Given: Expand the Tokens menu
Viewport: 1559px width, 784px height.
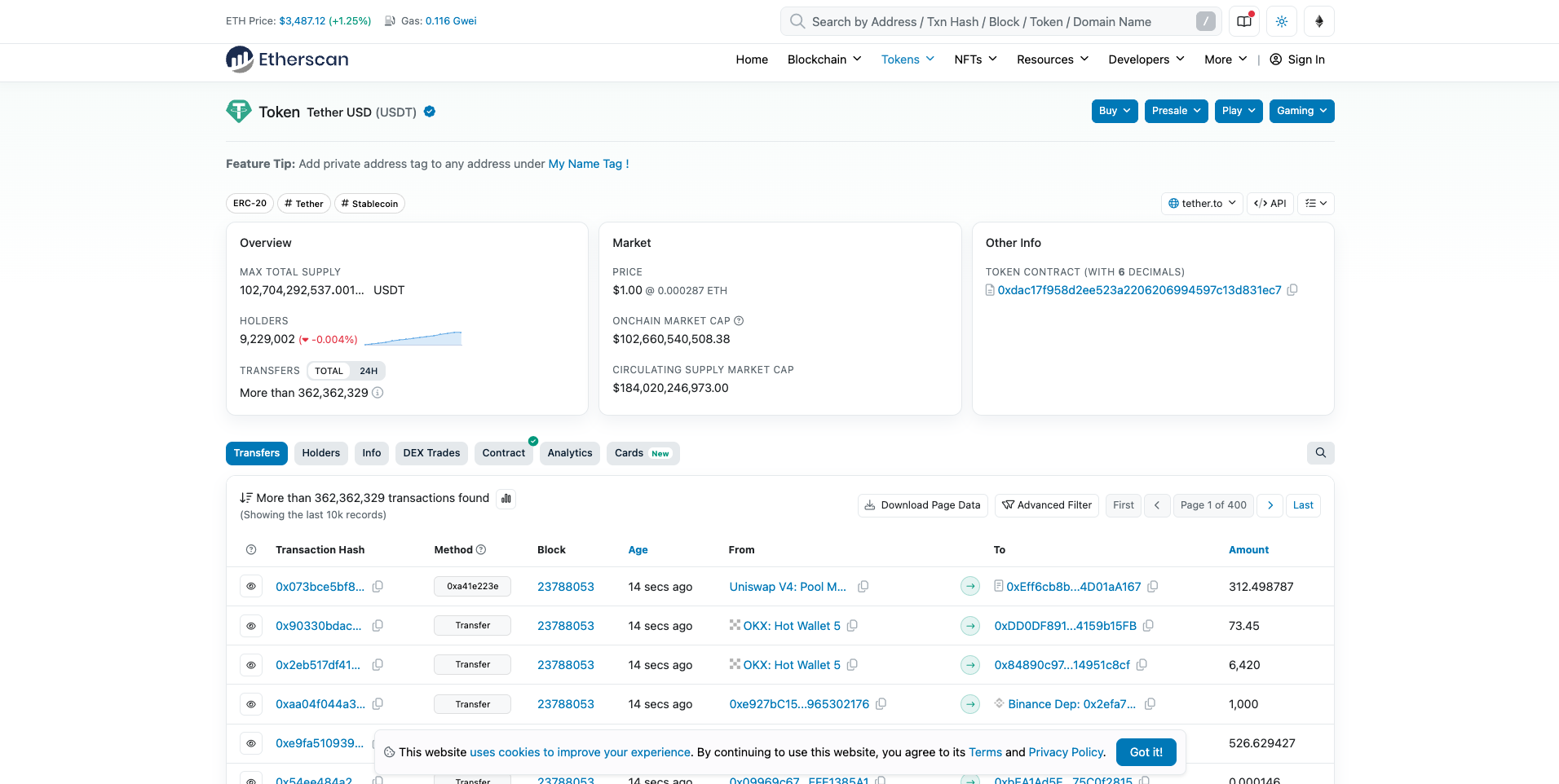Looking at the screenshot, I should (908, 59).
